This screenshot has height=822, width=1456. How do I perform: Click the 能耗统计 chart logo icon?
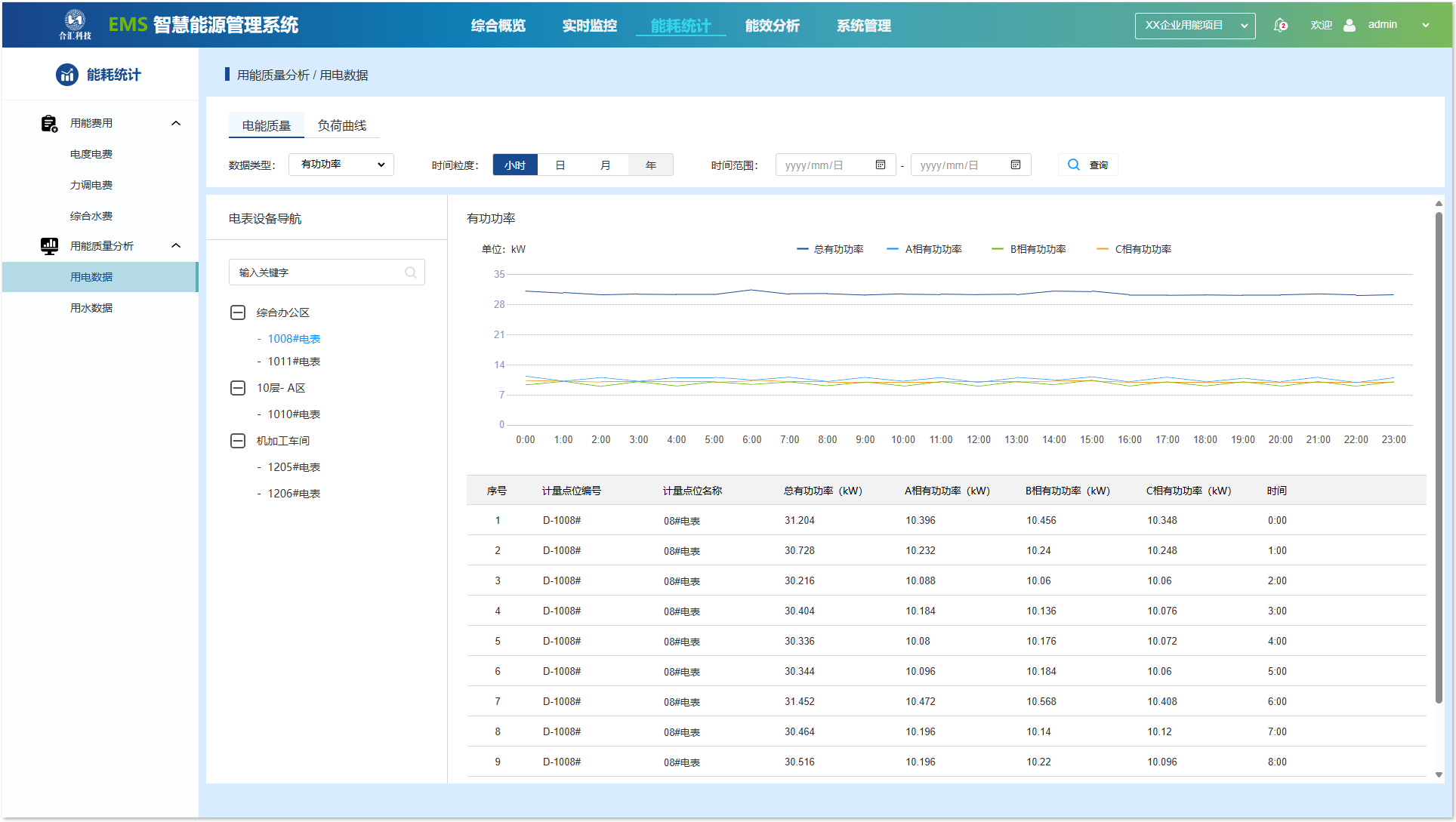(67, 75)
